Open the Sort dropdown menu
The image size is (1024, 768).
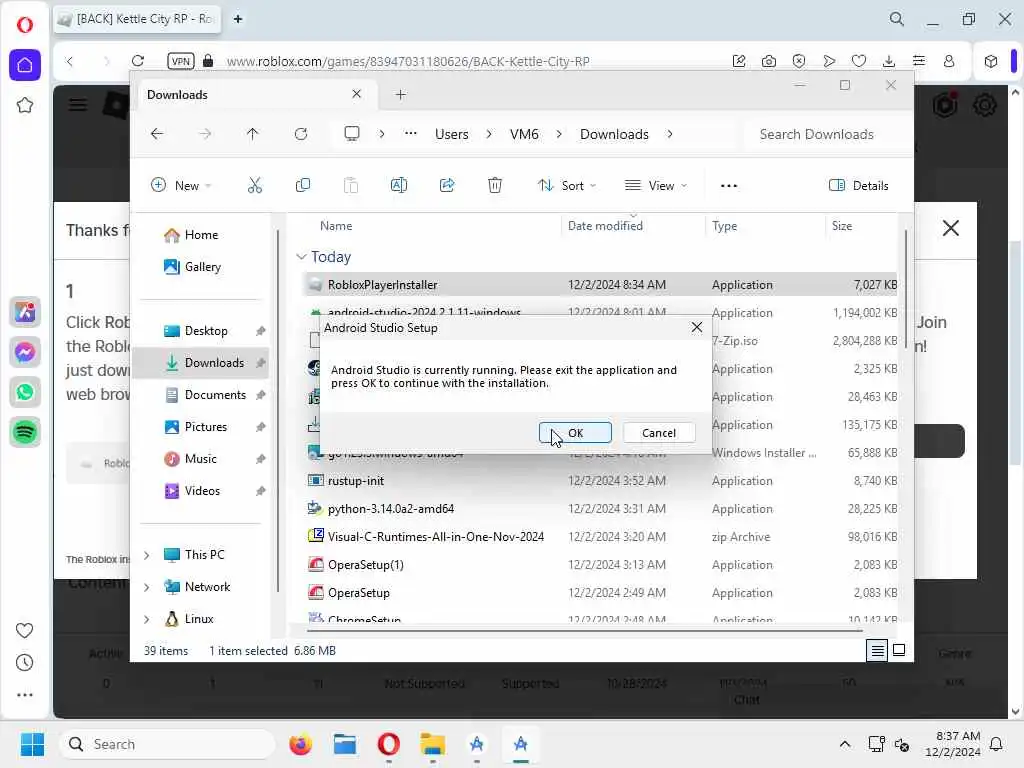pyautogui.click(x=567, y=185)
